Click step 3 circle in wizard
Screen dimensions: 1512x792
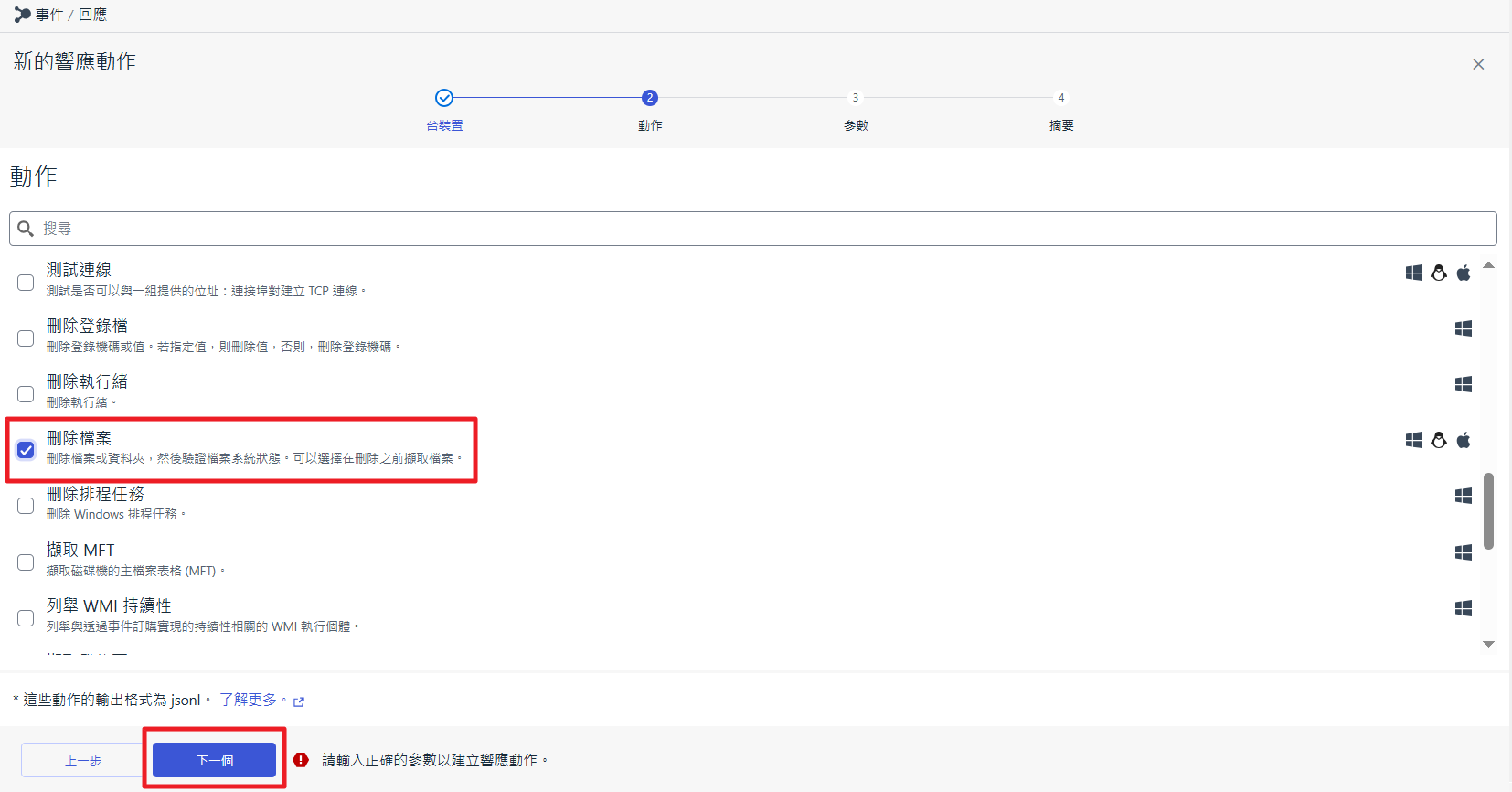coord(856,98)
